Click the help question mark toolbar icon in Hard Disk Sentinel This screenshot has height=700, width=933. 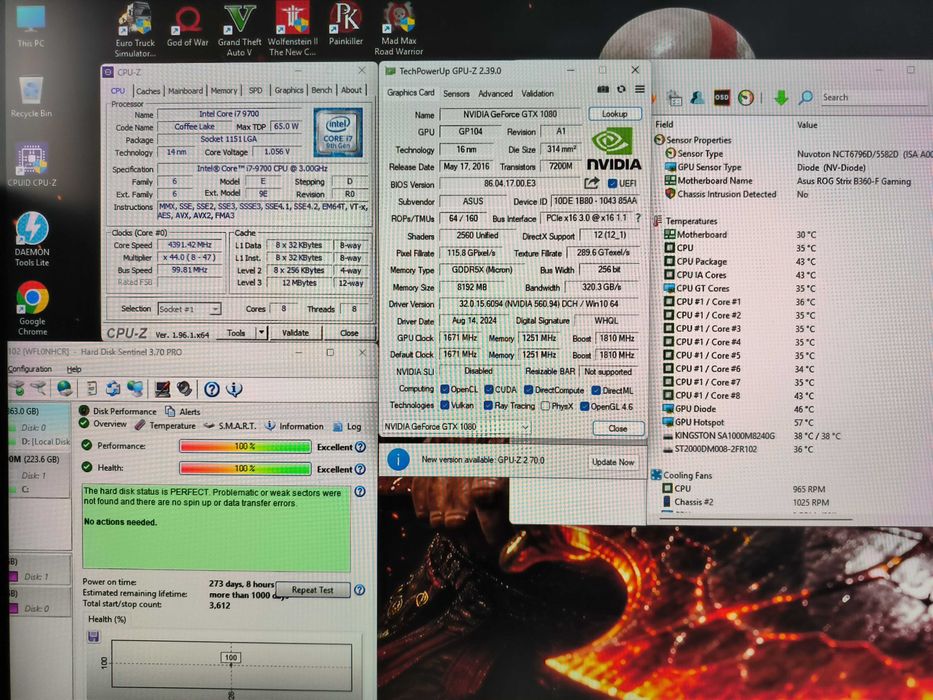pyautogui.click(x=212, y=389)
